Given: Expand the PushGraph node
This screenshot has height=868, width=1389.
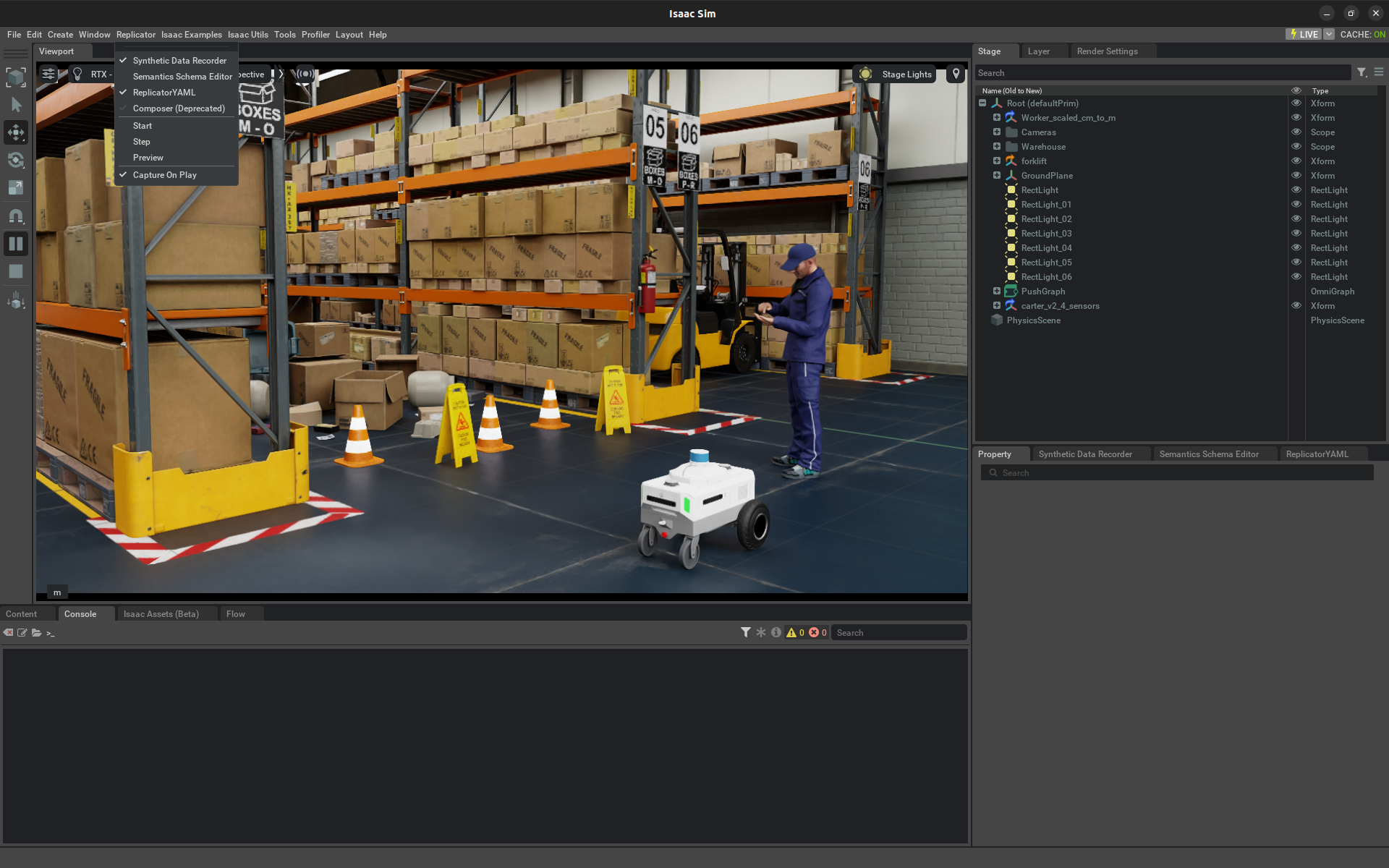Looking at the screenshot, I should click(997, 292).
